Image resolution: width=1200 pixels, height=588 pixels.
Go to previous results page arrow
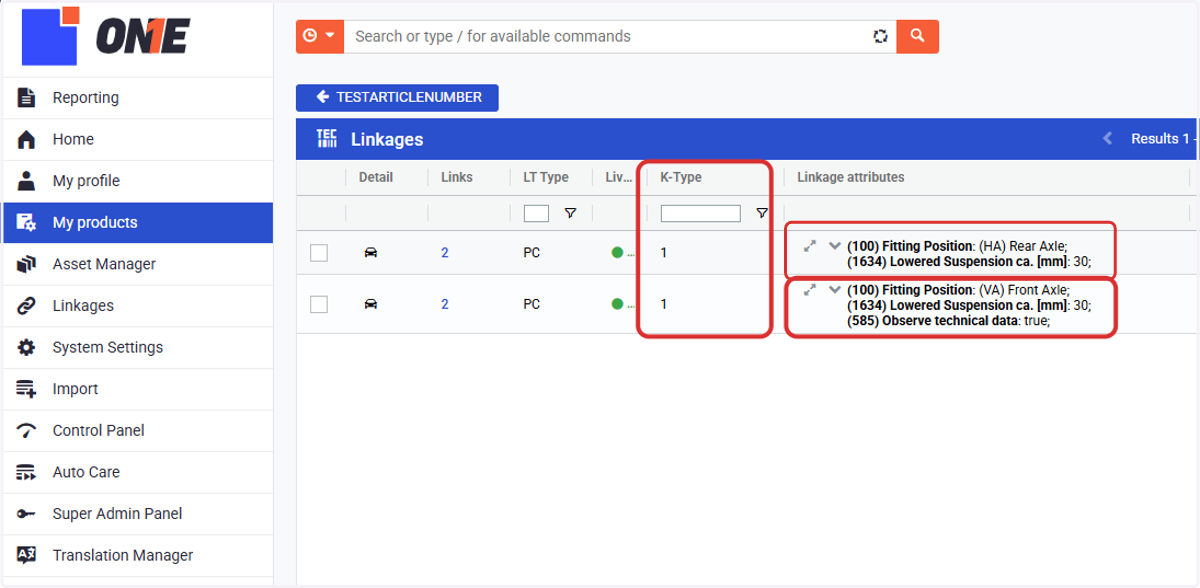[1107, 139]
